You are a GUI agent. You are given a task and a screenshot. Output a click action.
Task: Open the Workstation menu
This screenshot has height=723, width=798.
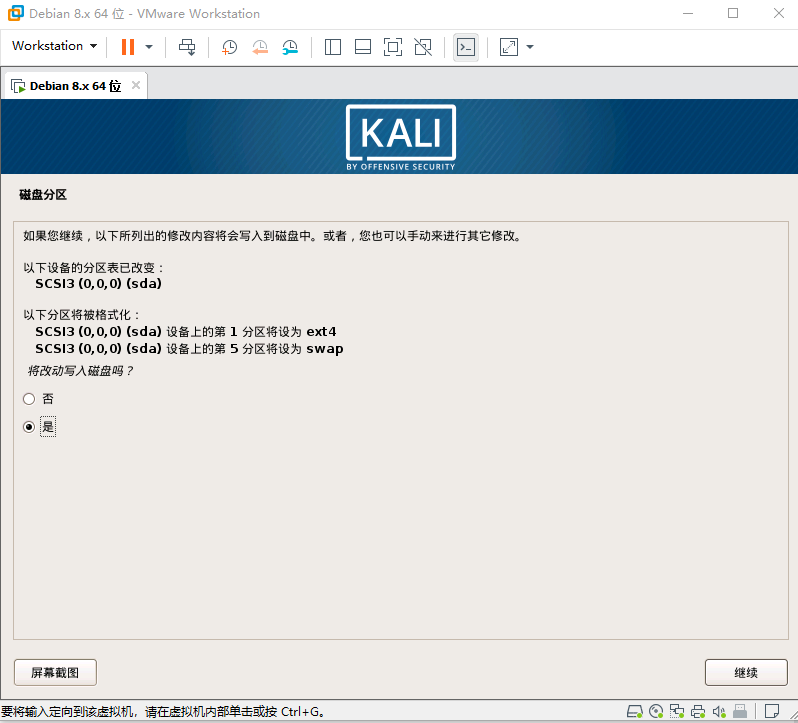pyautogui.click(x=54, y=46)
